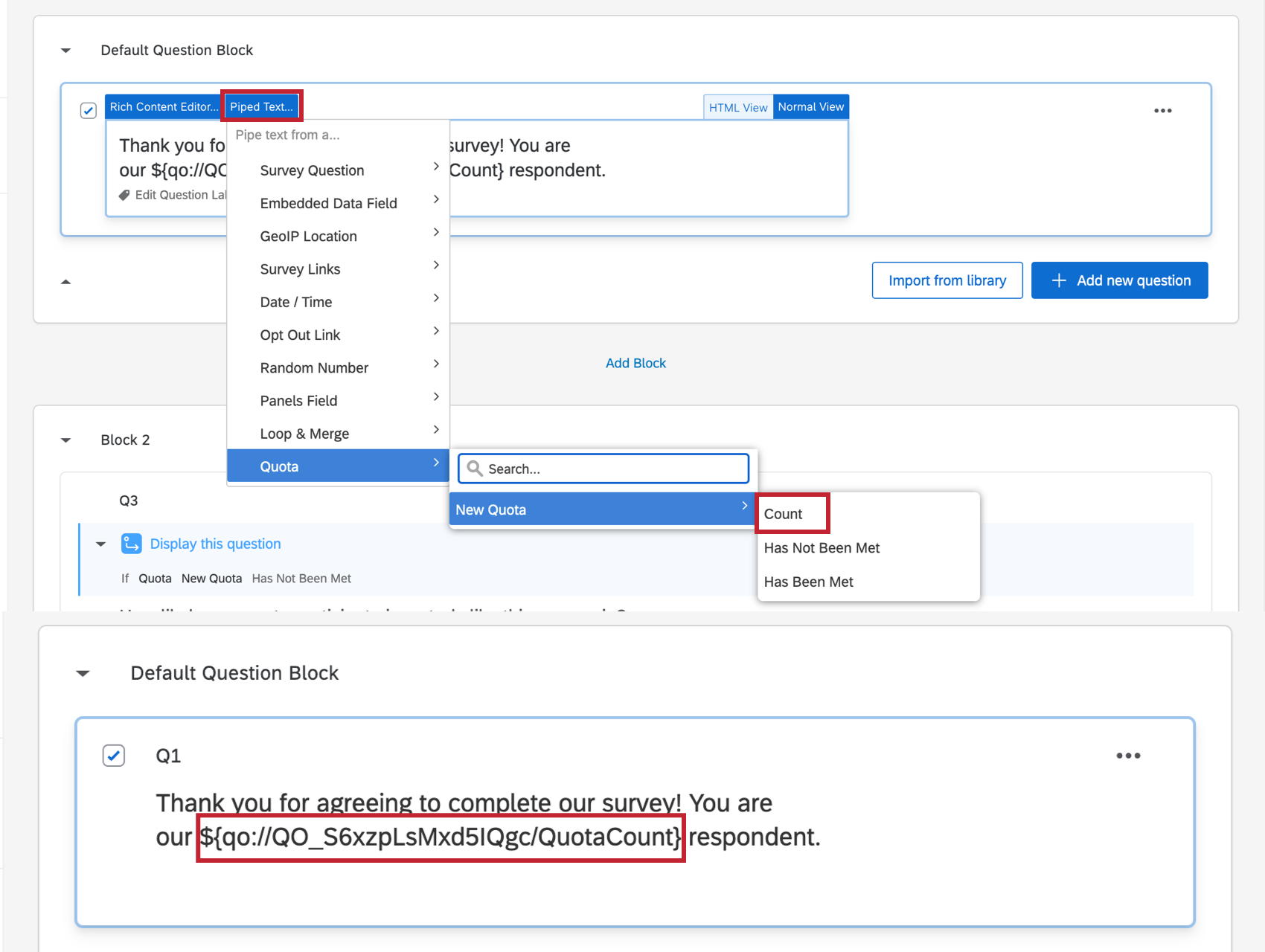Open the display logic branching icon beside Q3
Viewport: 1265px width, 952px height.
(x=131, y=544)
